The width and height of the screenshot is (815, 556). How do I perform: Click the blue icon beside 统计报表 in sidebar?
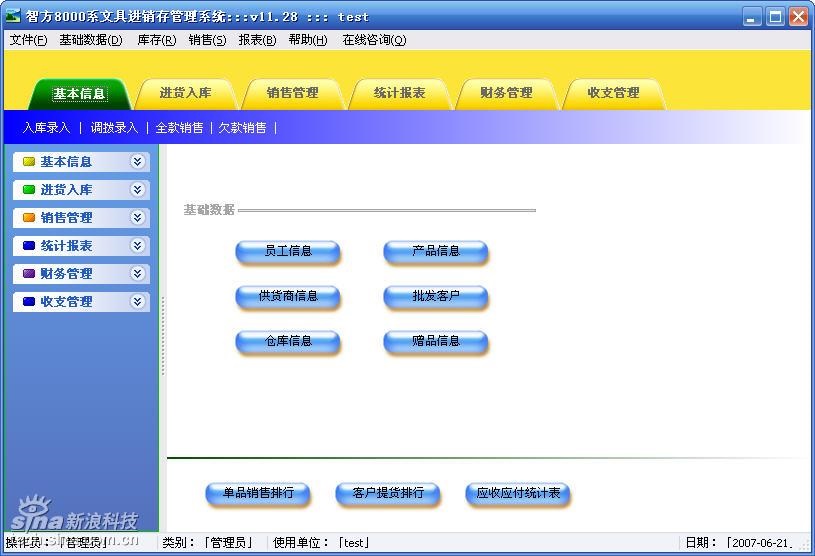(29, 246)
